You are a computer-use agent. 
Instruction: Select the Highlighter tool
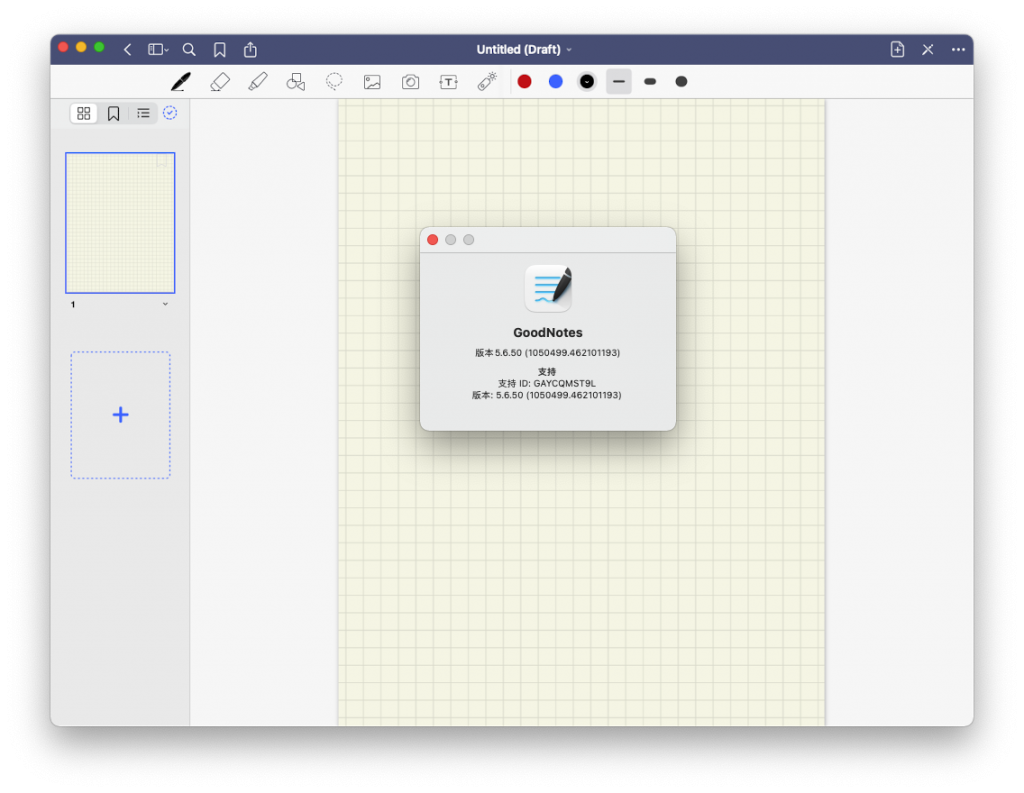tap(258, 82)
